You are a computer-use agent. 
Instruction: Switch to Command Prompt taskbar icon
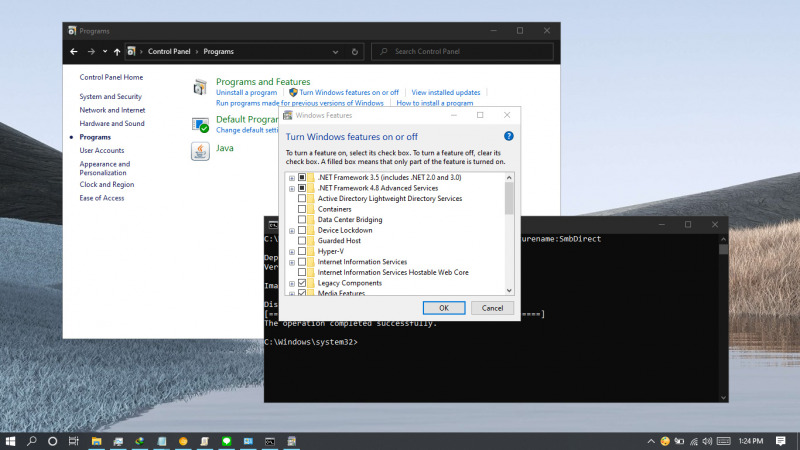(x=270, y=441)
